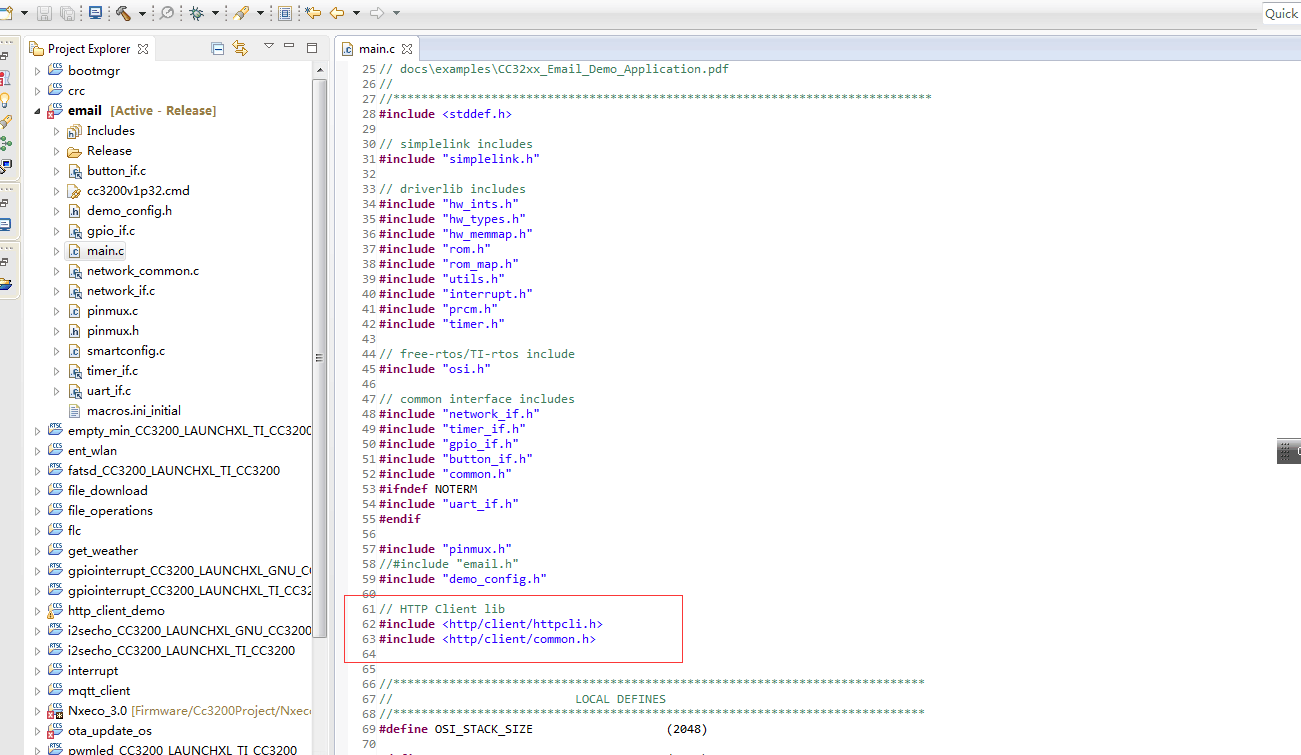Viewport: 1301px width, 755px height.
Task: Click the blue monitor terminal toolbar icon
Action: pos(95,13)
